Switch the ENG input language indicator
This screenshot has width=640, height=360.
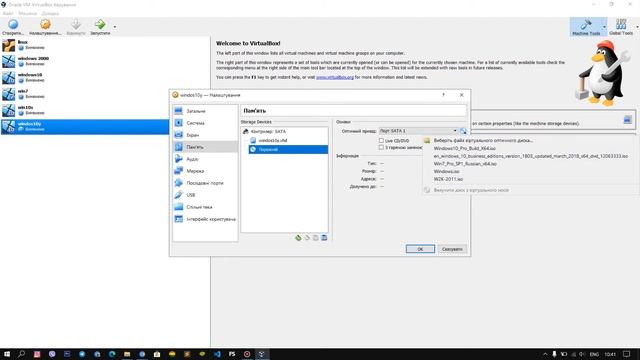tap(594, 354)
